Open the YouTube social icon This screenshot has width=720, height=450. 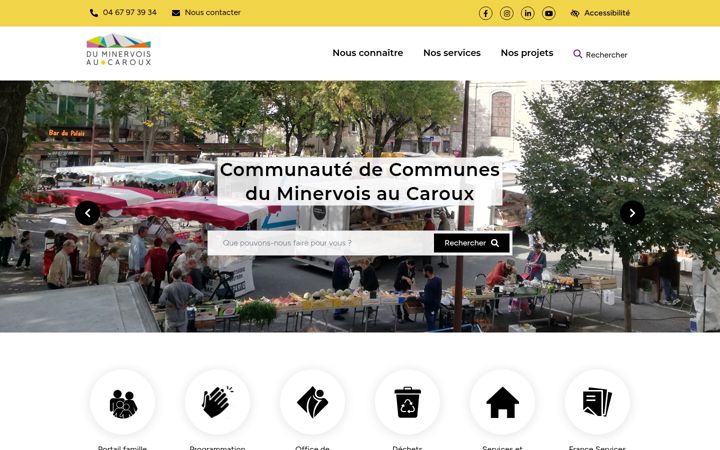point(549,13)
